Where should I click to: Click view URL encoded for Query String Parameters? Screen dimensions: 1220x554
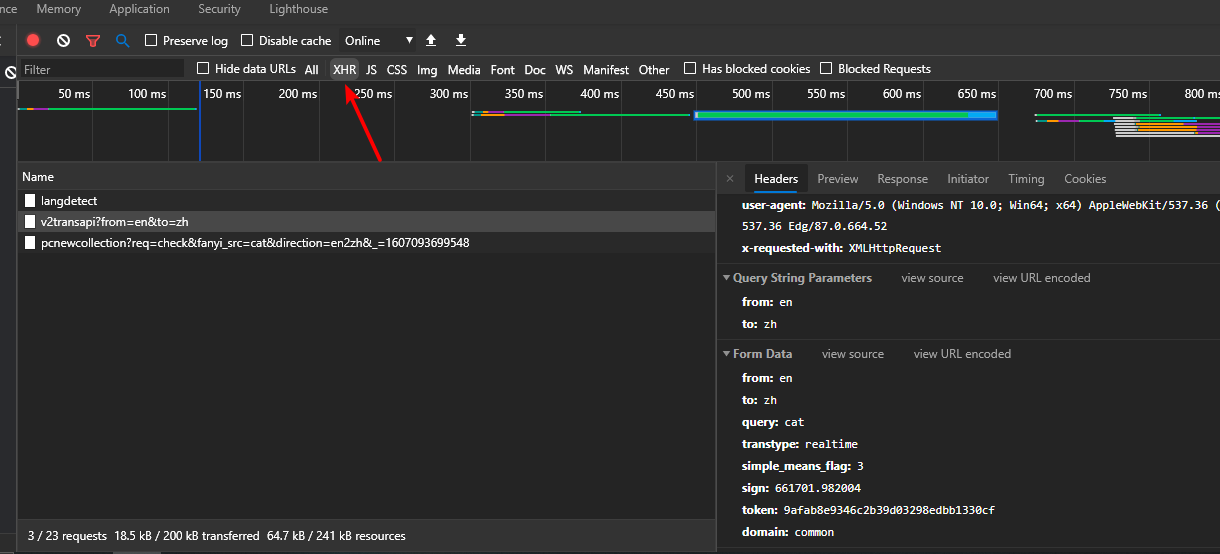(x=1042, y=278)
